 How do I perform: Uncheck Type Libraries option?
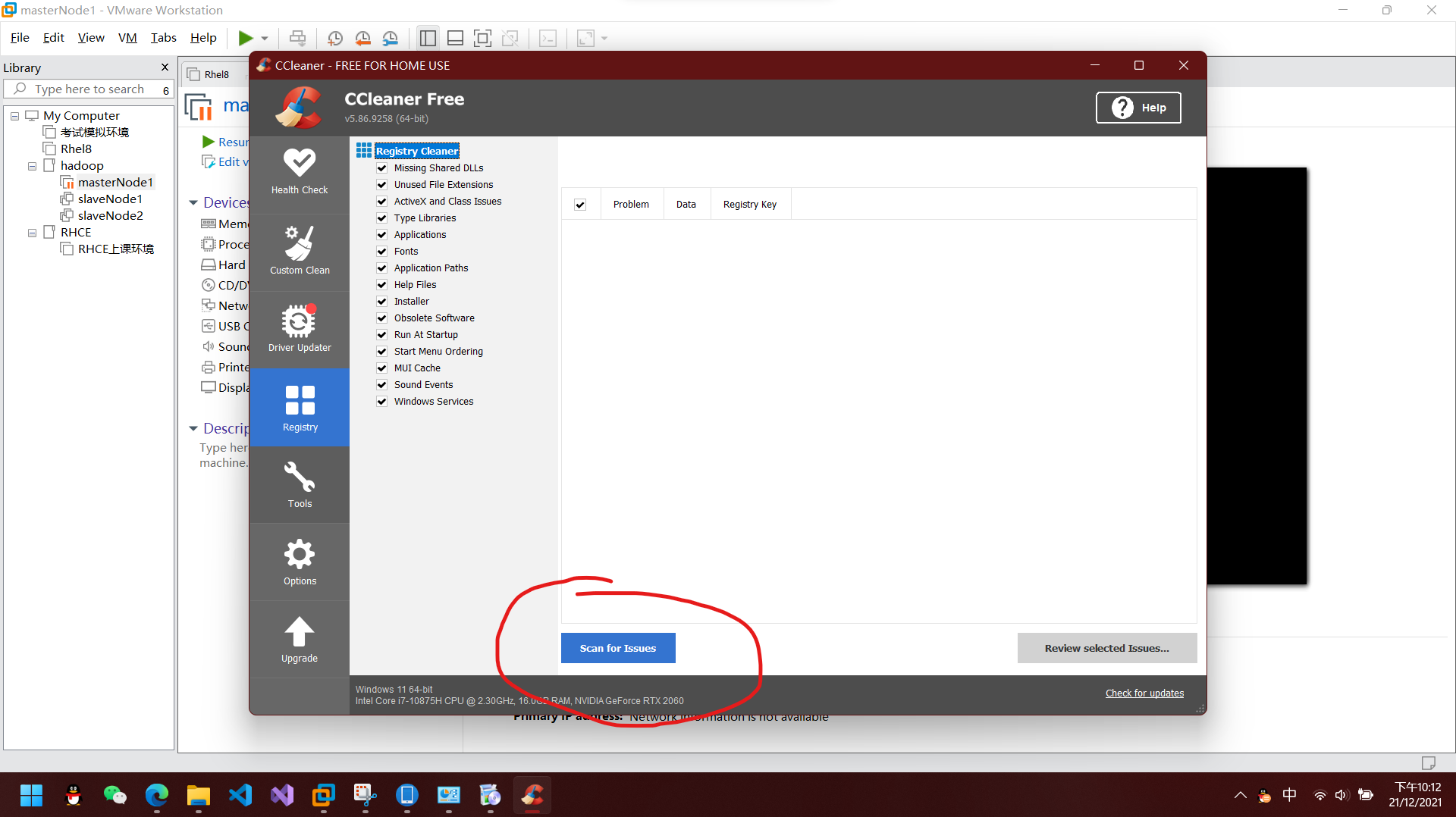point(382,218)
